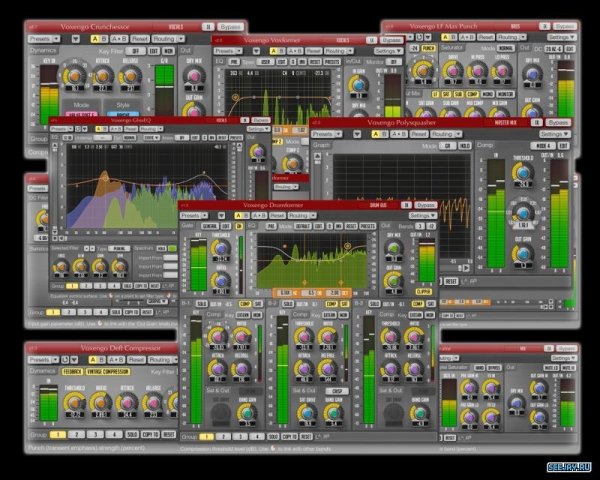
Task: Turn the Dry Mix knob in LF Max Punch
Action: pyautogui.click(x=532, y=75)
